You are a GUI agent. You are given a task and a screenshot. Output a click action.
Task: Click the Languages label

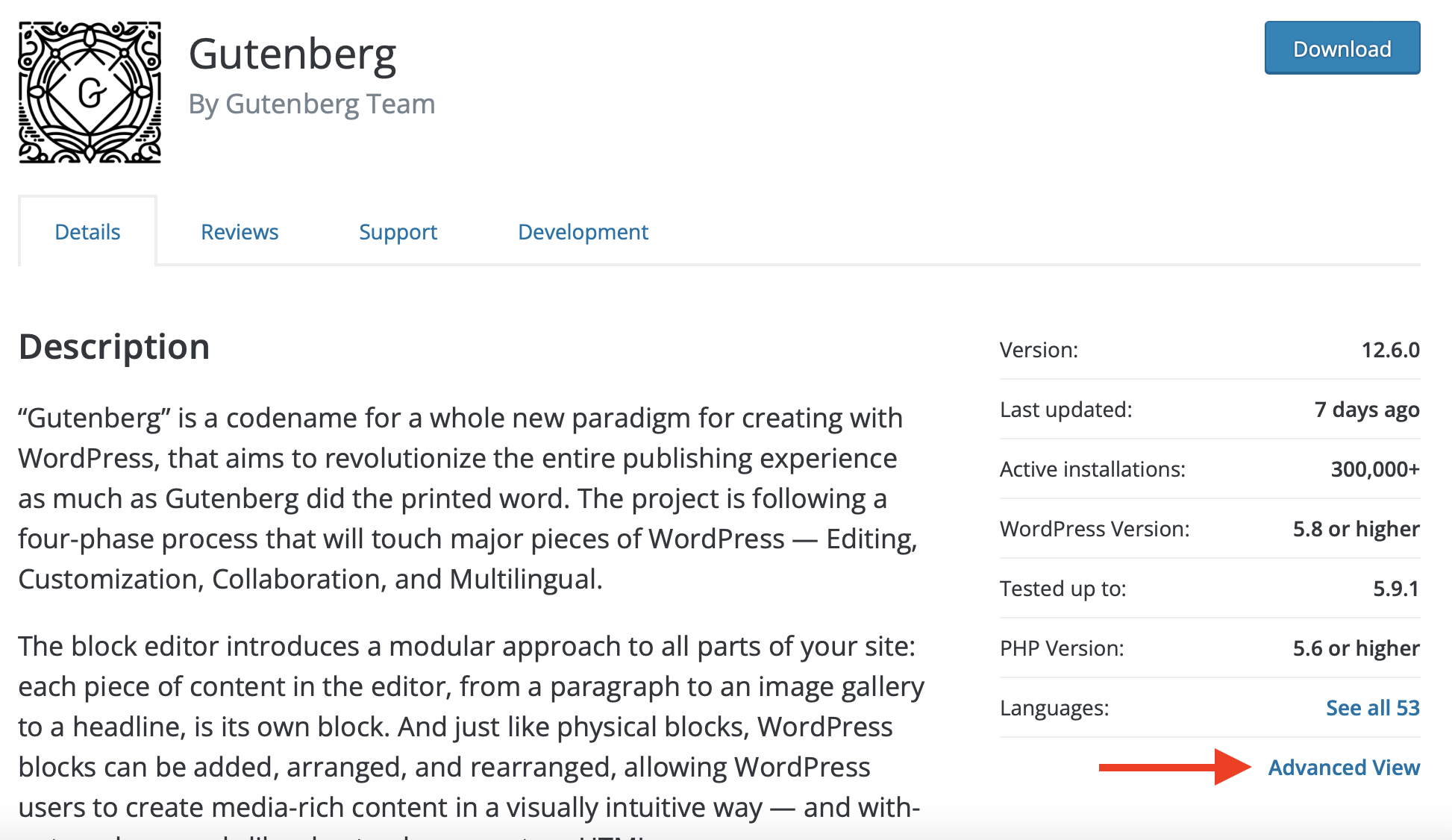pyautogui.click(x=1055, y=708)
